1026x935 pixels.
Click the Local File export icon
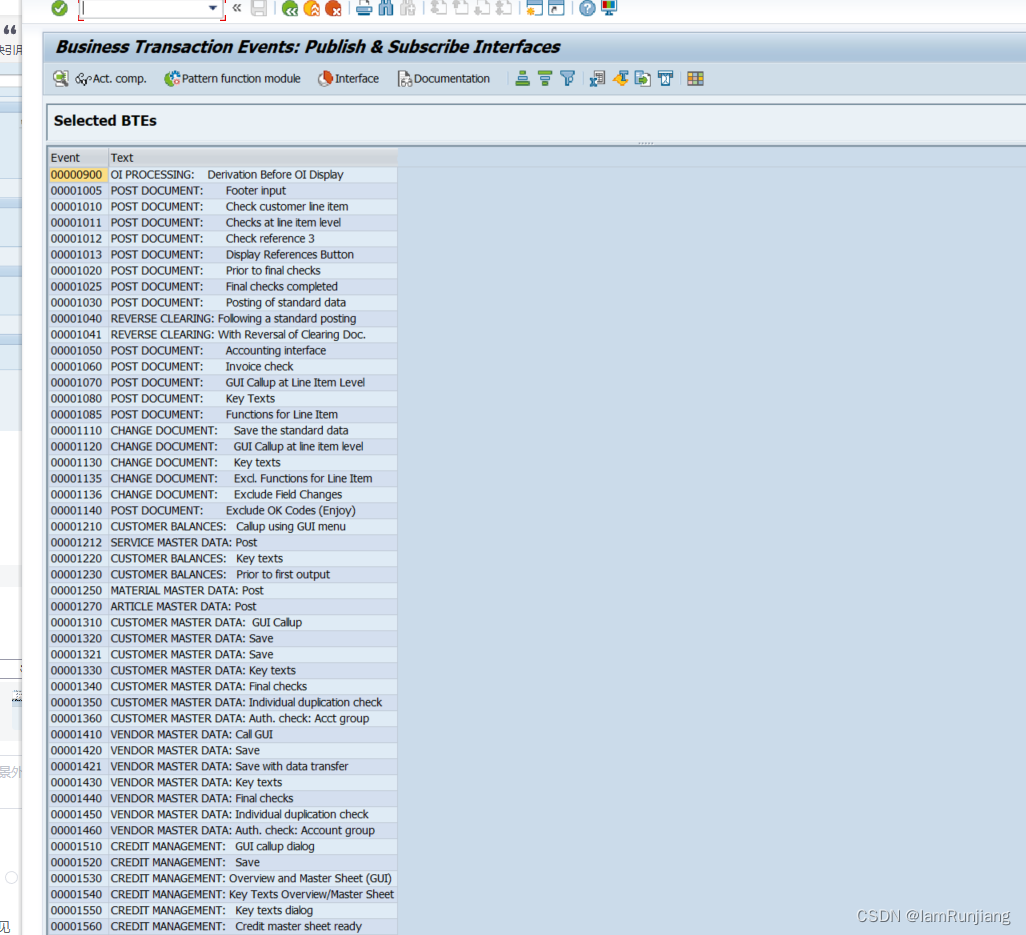643,79
